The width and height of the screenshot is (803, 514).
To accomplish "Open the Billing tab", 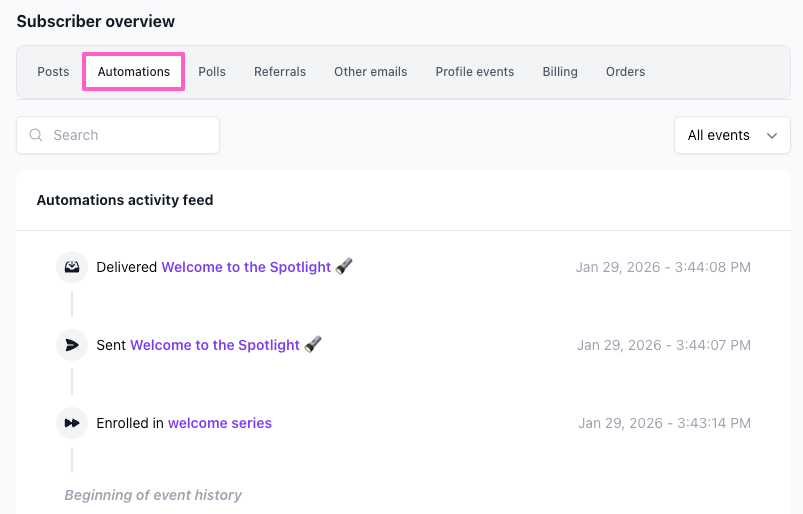I will (560, 72).
